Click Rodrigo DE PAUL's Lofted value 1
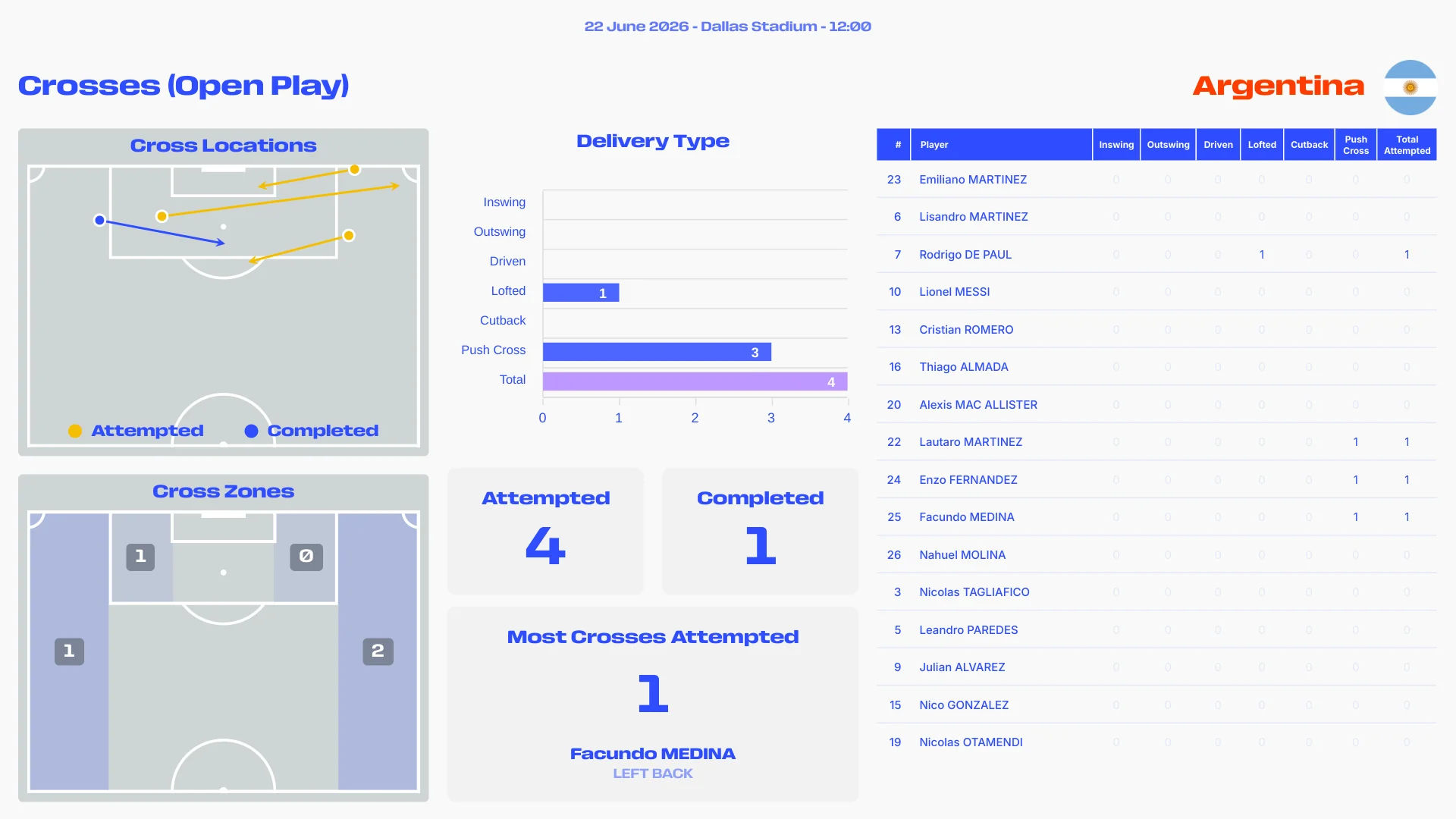 tap(1262, 255)
